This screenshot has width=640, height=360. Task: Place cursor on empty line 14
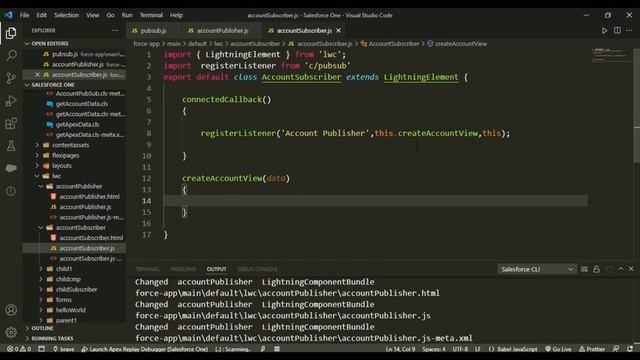(376, 201)
